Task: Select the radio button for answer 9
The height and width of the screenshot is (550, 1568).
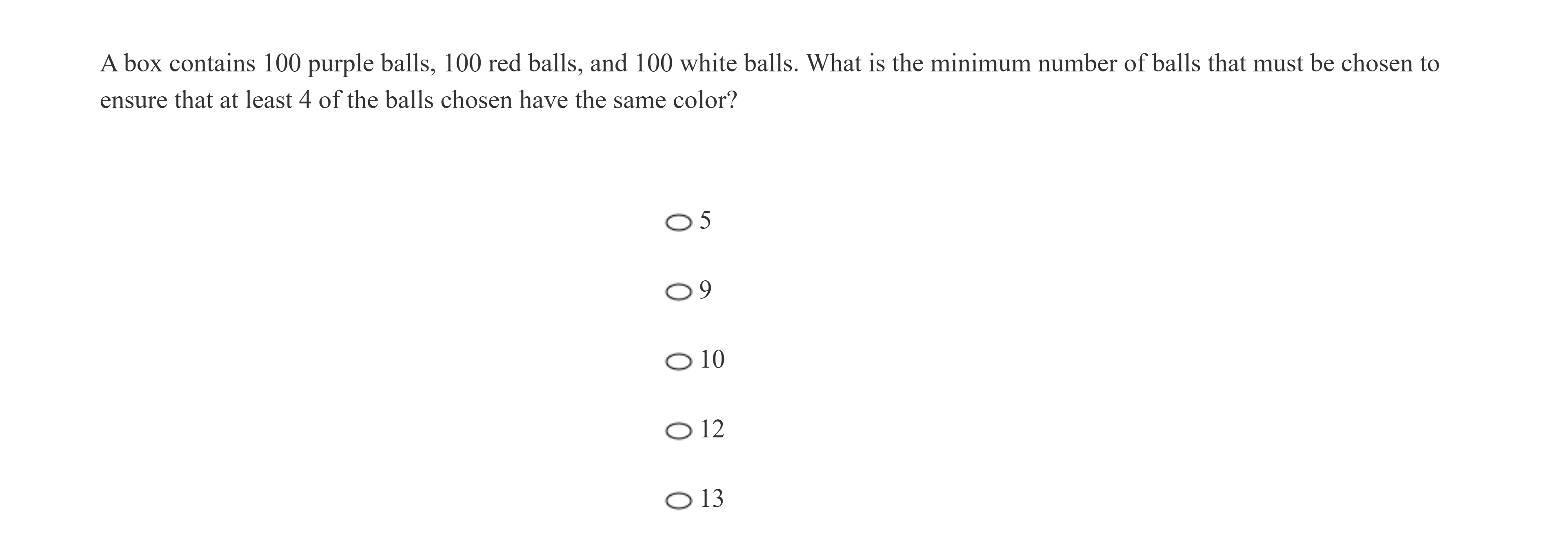Action: pyautogui.click(x=678, y=293)
